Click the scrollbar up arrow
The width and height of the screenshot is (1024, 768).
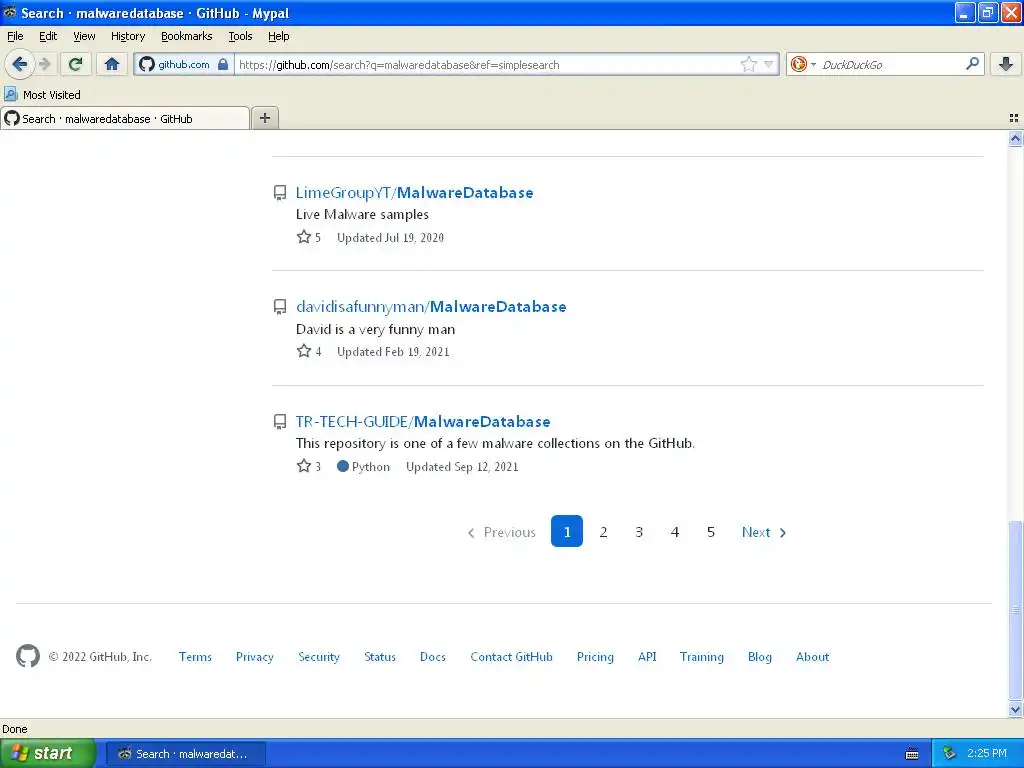pos(1015,138)
